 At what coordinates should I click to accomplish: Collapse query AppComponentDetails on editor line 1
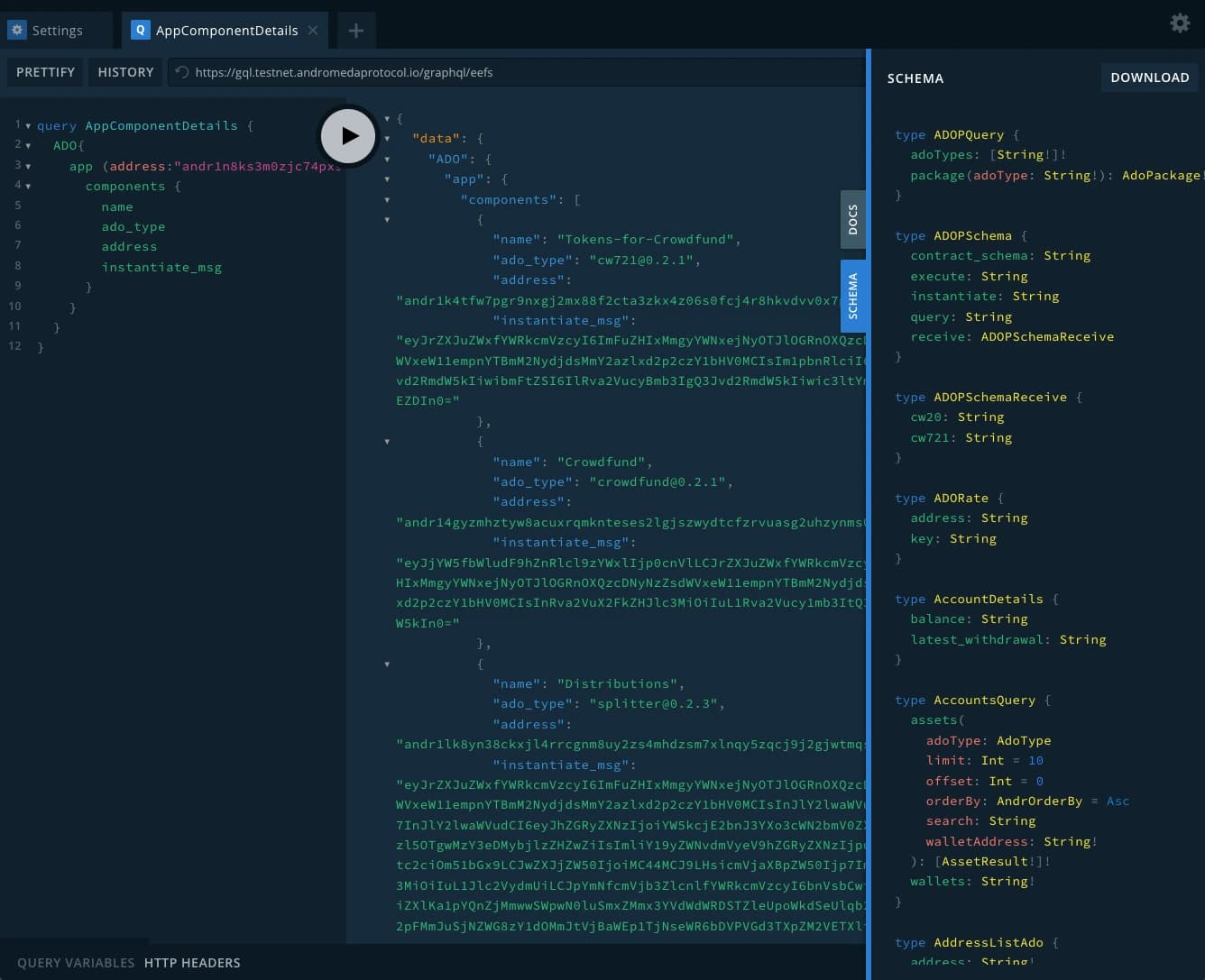[x=29, y=125]
